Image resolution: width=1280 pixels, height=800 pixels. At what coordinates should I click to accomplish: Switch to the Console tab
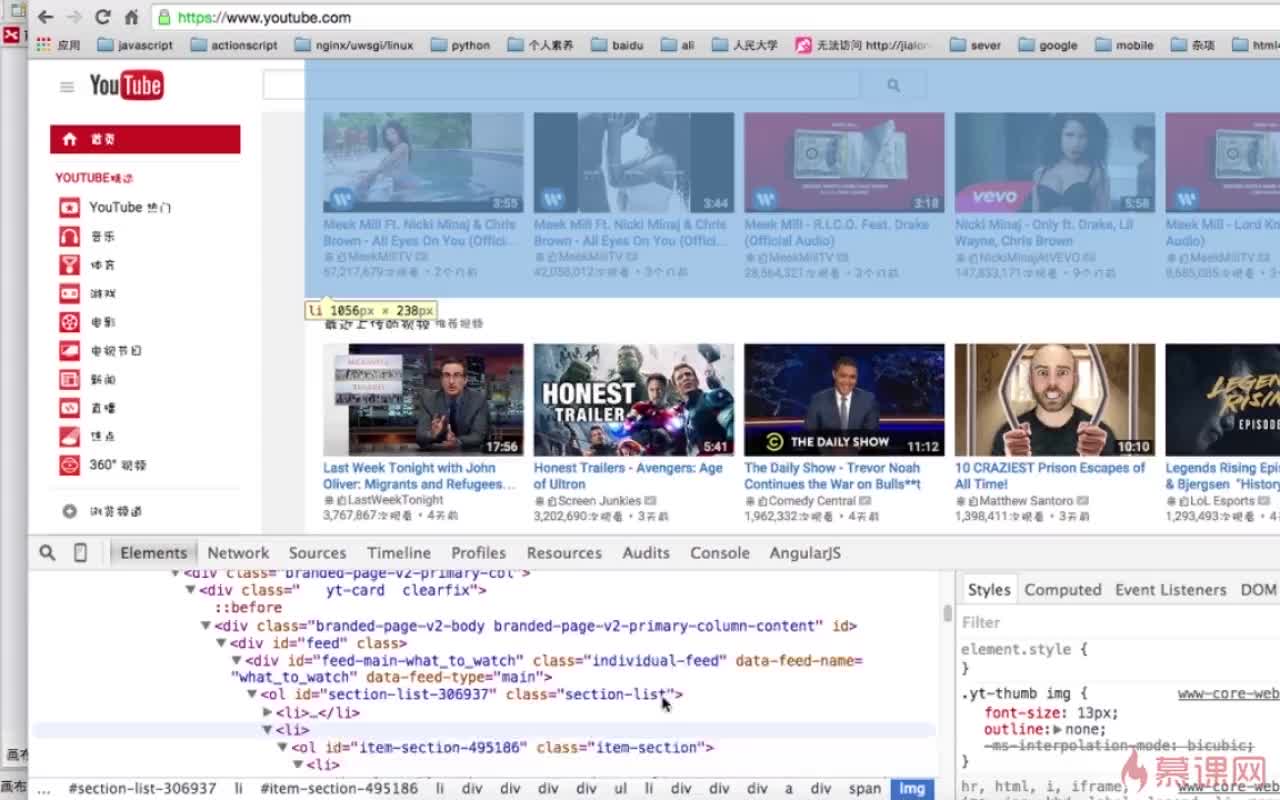pos(719,552)
